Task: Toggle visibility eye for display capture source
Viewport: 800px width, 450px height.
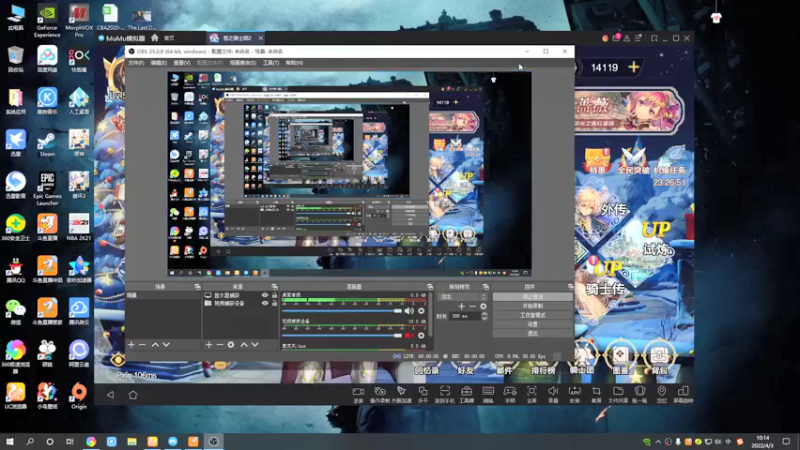Action: (x=265, y=295)
